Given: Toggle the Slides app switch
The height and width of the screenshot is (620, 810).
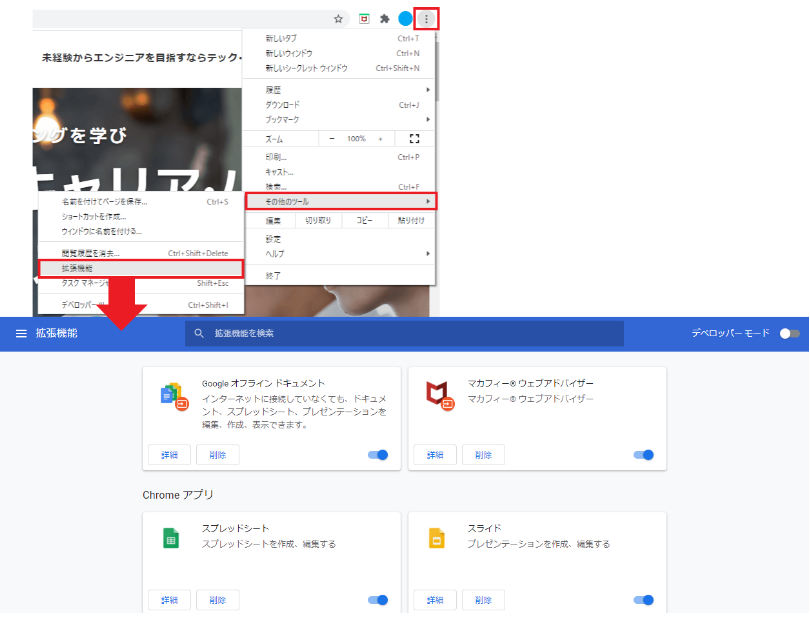Looking at the screenshot, I should click(644, 600).
